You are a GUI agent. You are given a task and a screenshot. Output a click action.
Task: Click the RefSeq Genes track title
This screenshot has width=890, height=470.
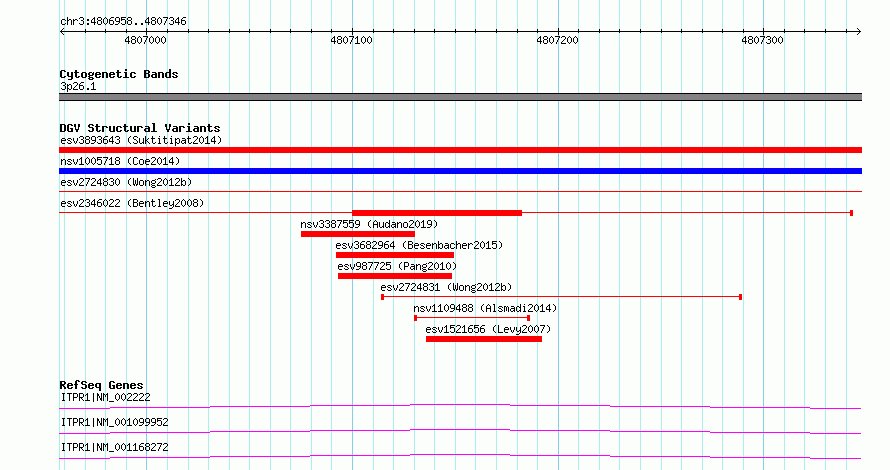pos(101,385)
